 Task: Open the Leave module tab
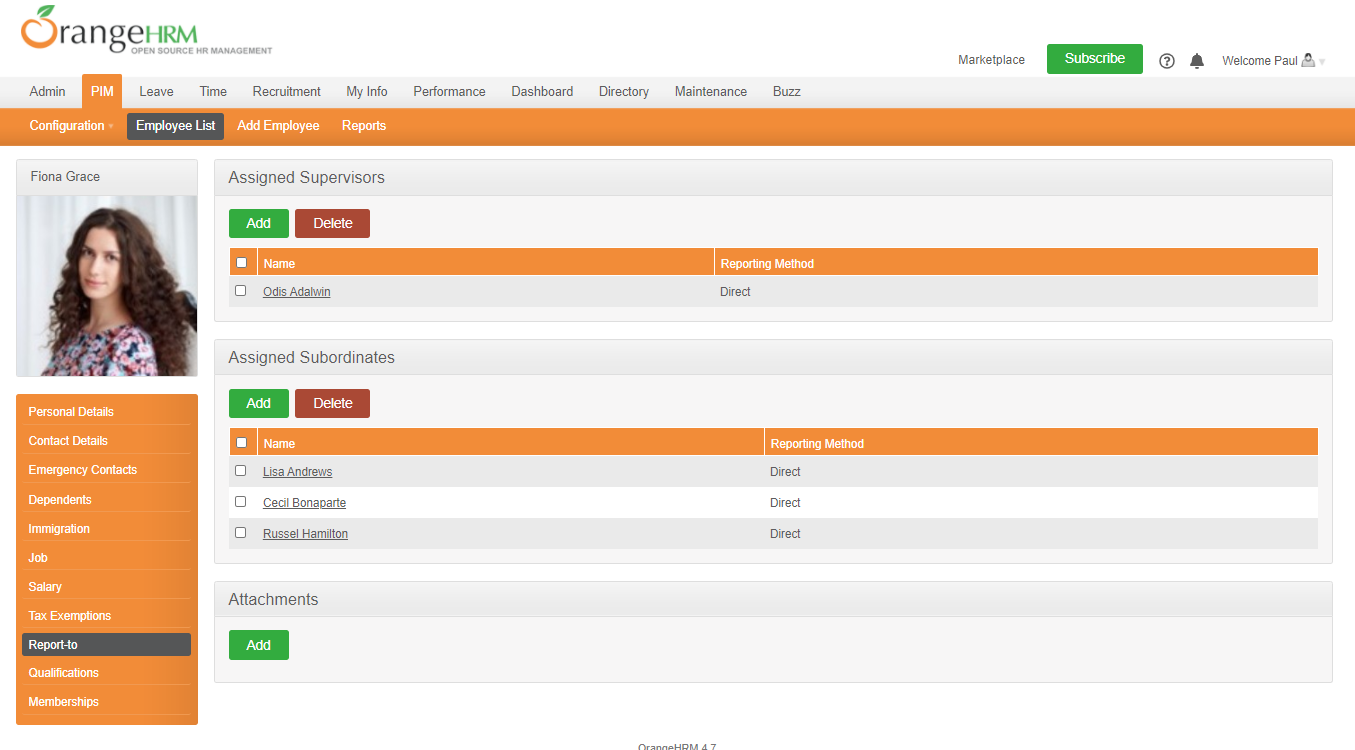[156, 91]
